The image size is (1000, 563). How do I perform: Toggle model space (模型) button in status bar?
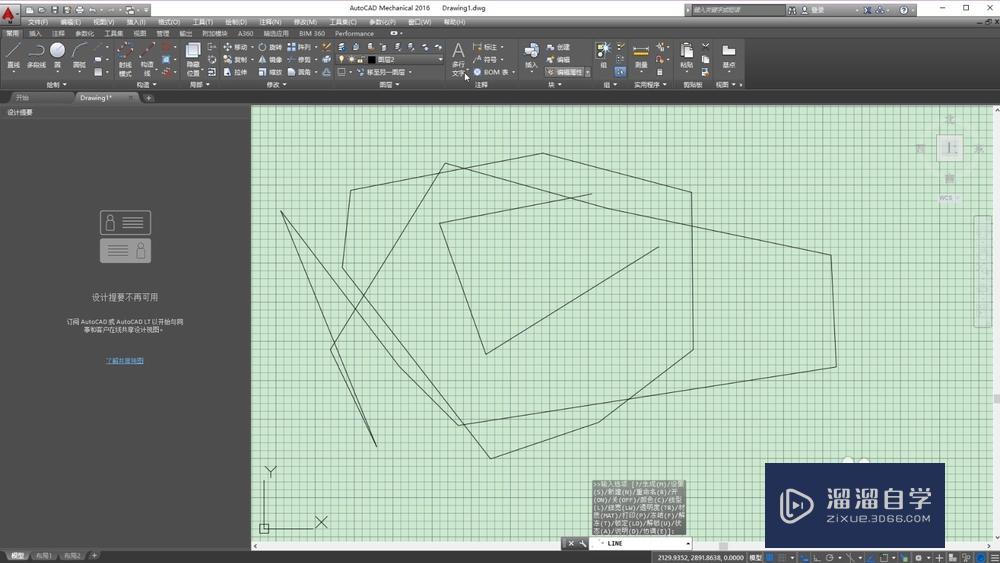tap(756, 557)
